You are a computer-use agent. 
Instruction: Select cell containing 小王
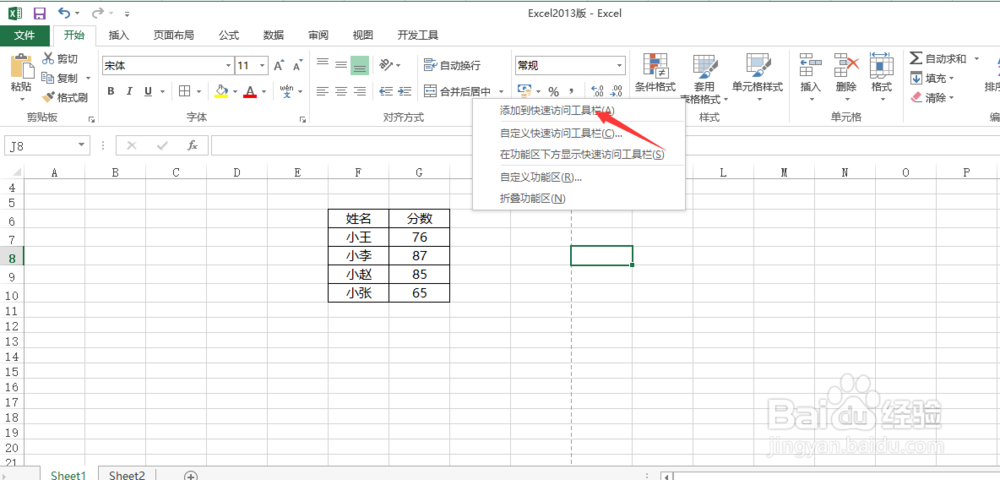point(358,237)
